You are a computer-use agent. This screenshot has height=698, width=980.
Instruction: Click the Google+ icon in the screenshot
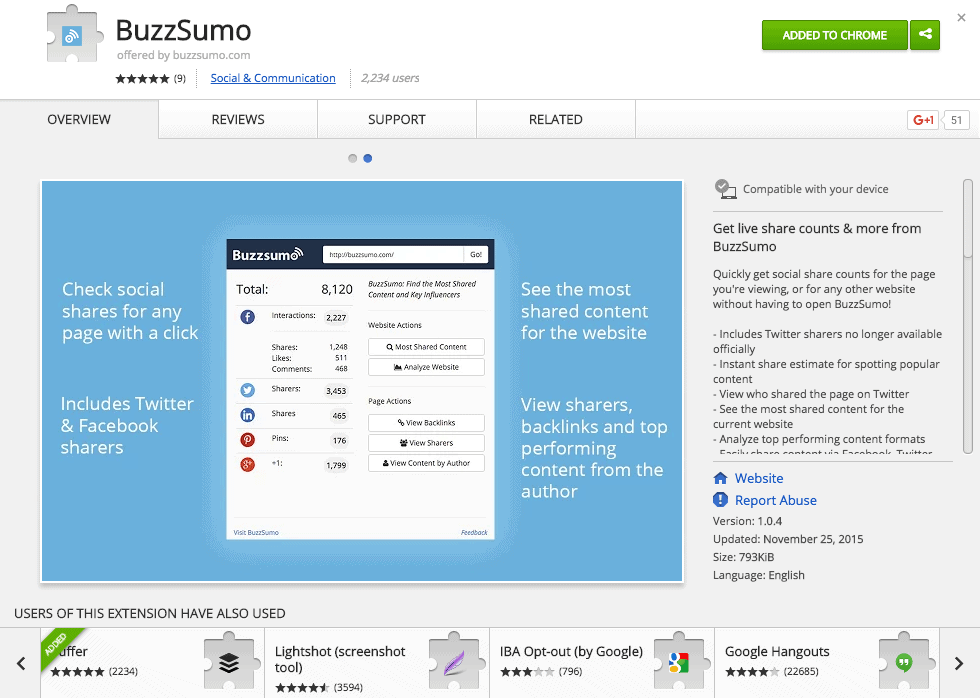[248, 464]
